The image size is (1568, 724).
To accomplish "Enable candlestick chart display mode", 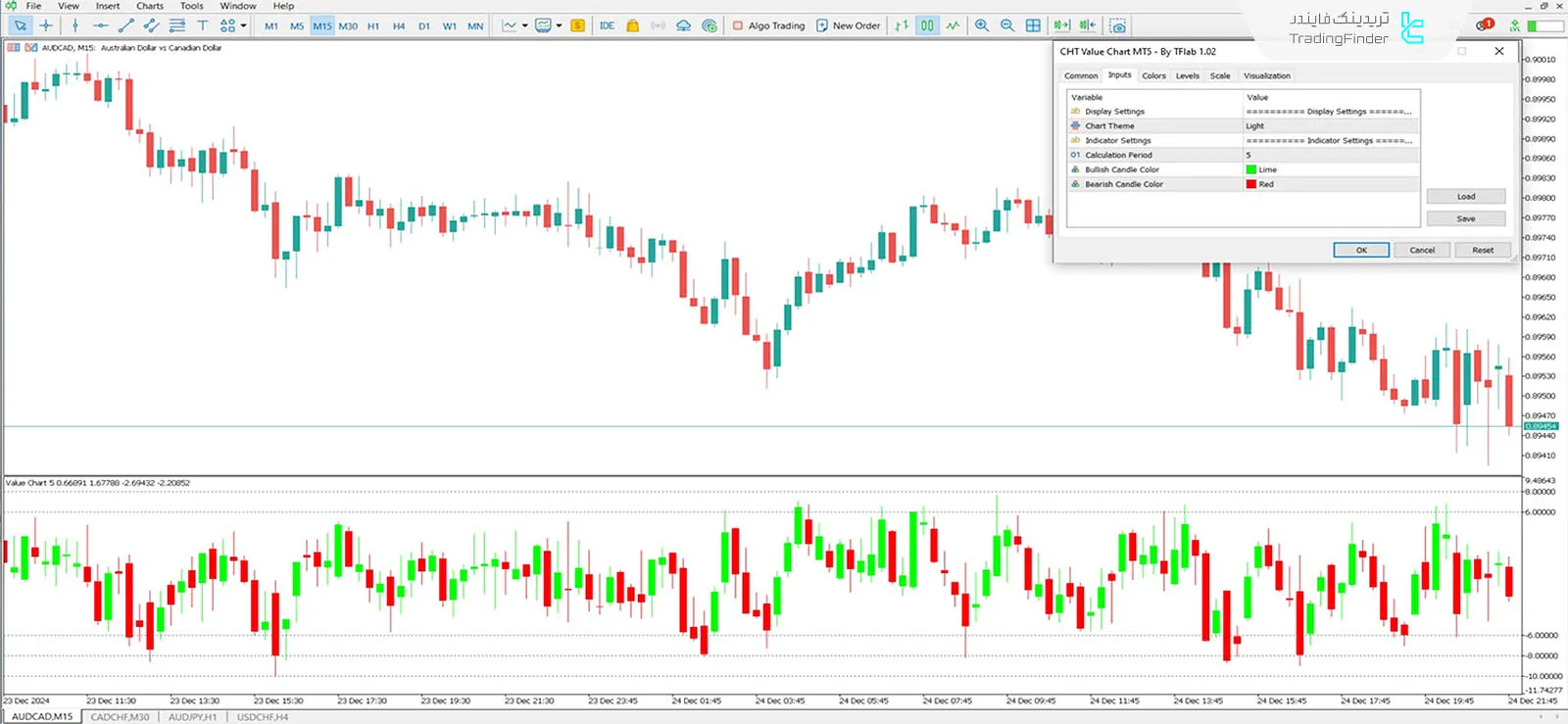I will (x=926, y=25).
